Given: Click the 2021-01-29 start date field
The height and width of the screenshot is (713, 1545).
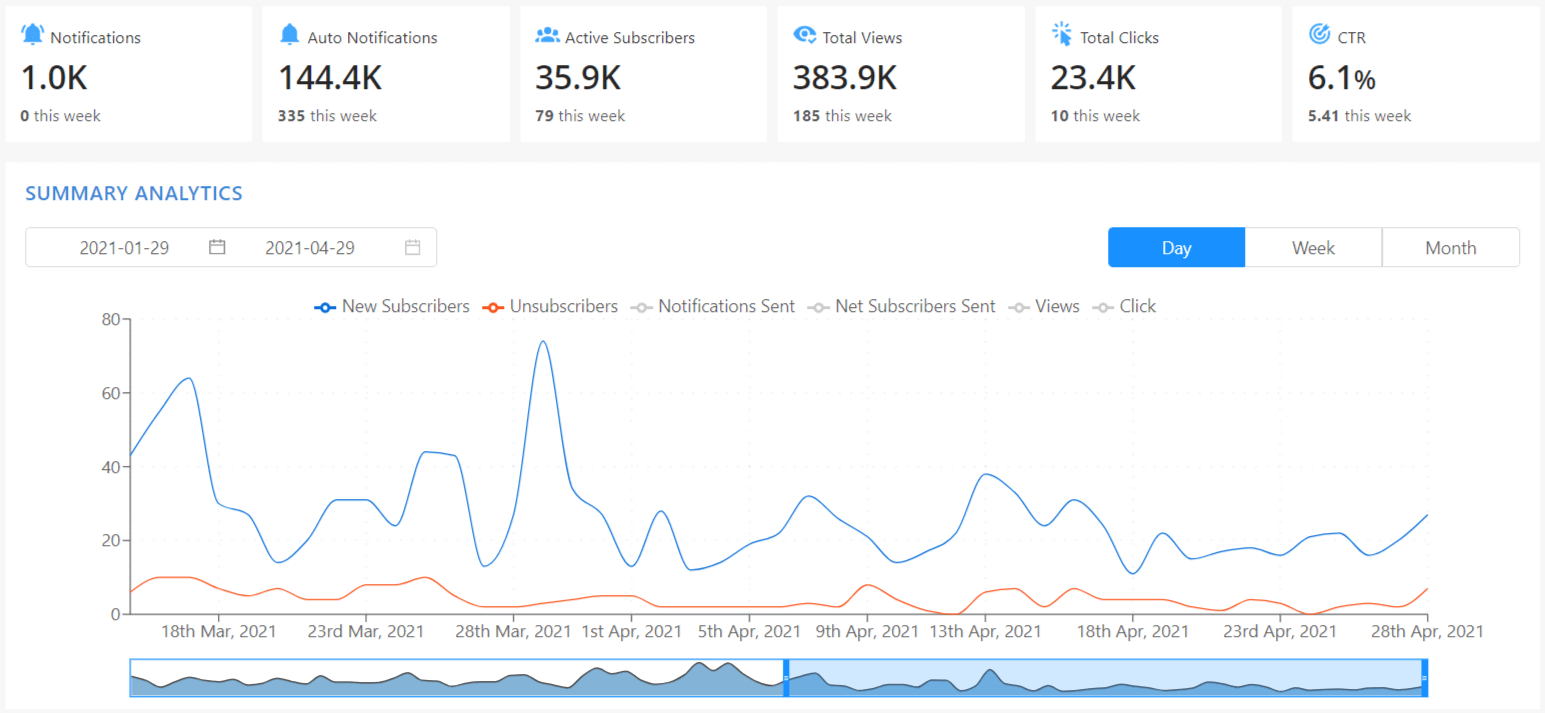Looking at the screenshot, I should pyautogui.click(x=125, y=247).
